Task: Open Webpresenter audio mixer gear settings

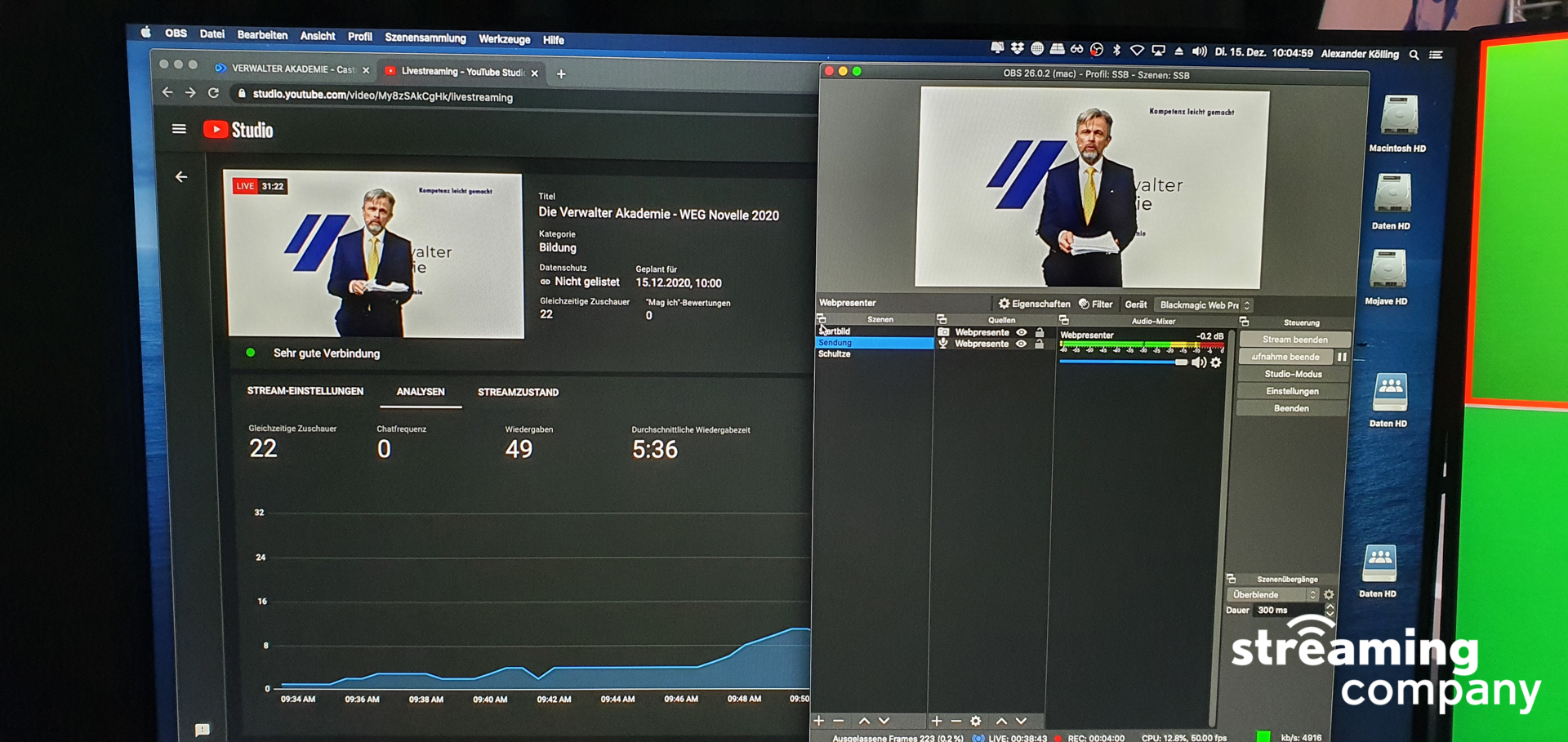Action: (x=1216, y=362)
